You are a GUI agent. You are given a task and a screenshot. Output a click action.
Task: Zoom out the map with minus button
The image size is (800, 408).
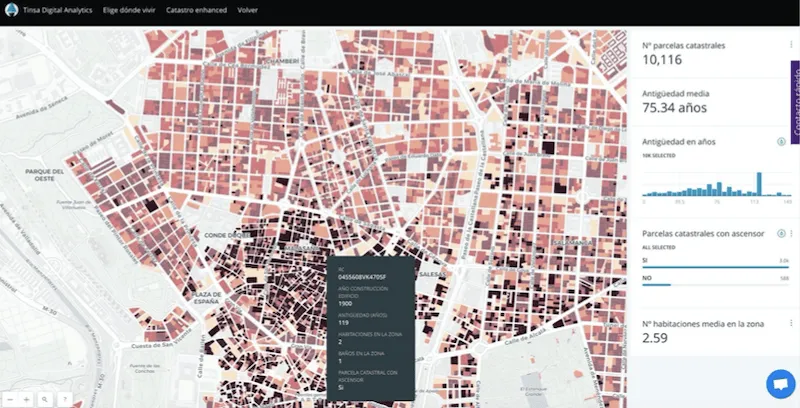11,398
